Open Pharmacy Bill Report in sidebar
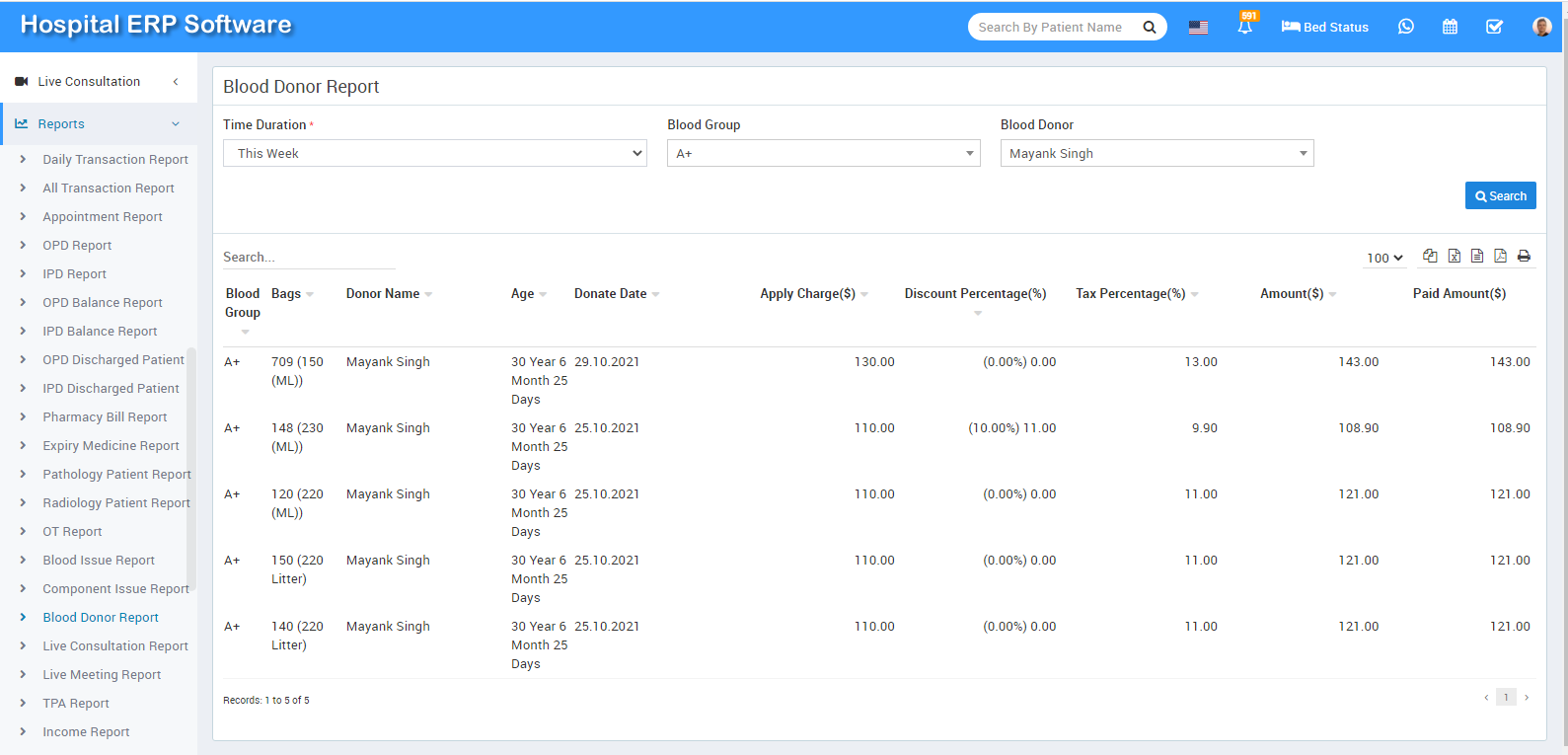This screenshot has width=1568, height=755. (105, 417)
